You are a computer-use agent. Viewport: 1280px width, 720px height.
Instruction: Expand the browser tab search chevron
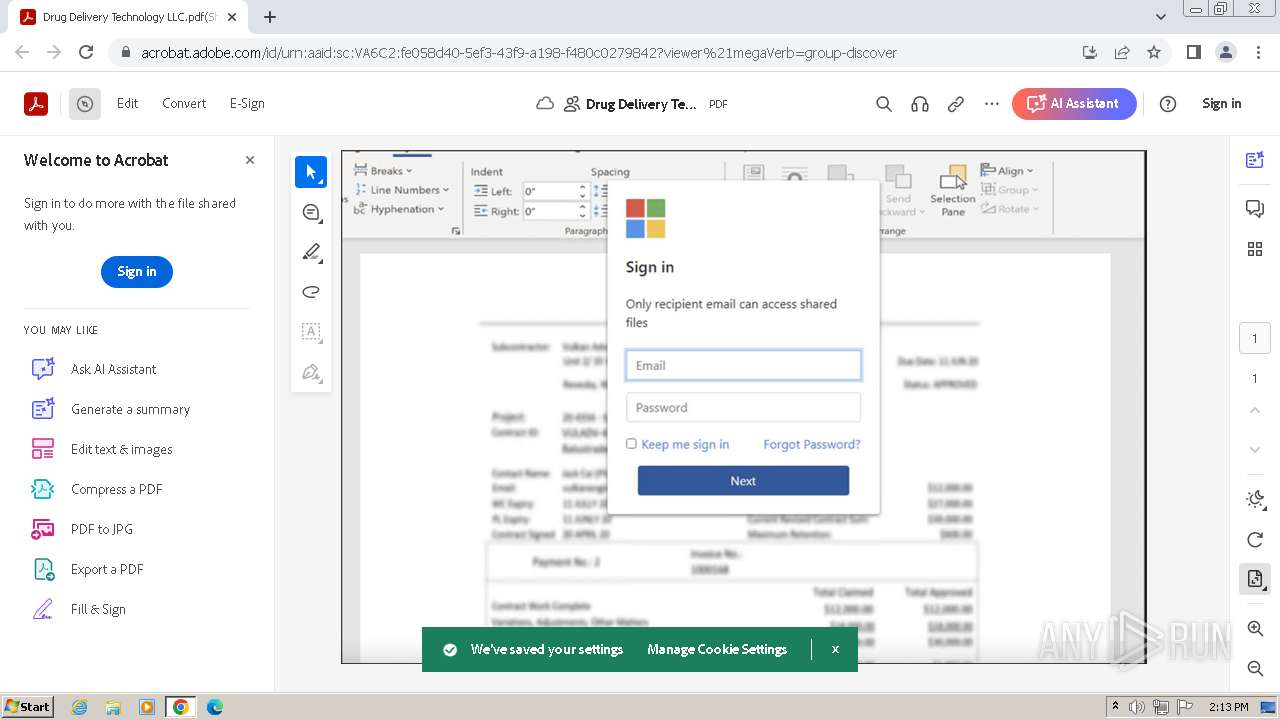pos(1161,17)
